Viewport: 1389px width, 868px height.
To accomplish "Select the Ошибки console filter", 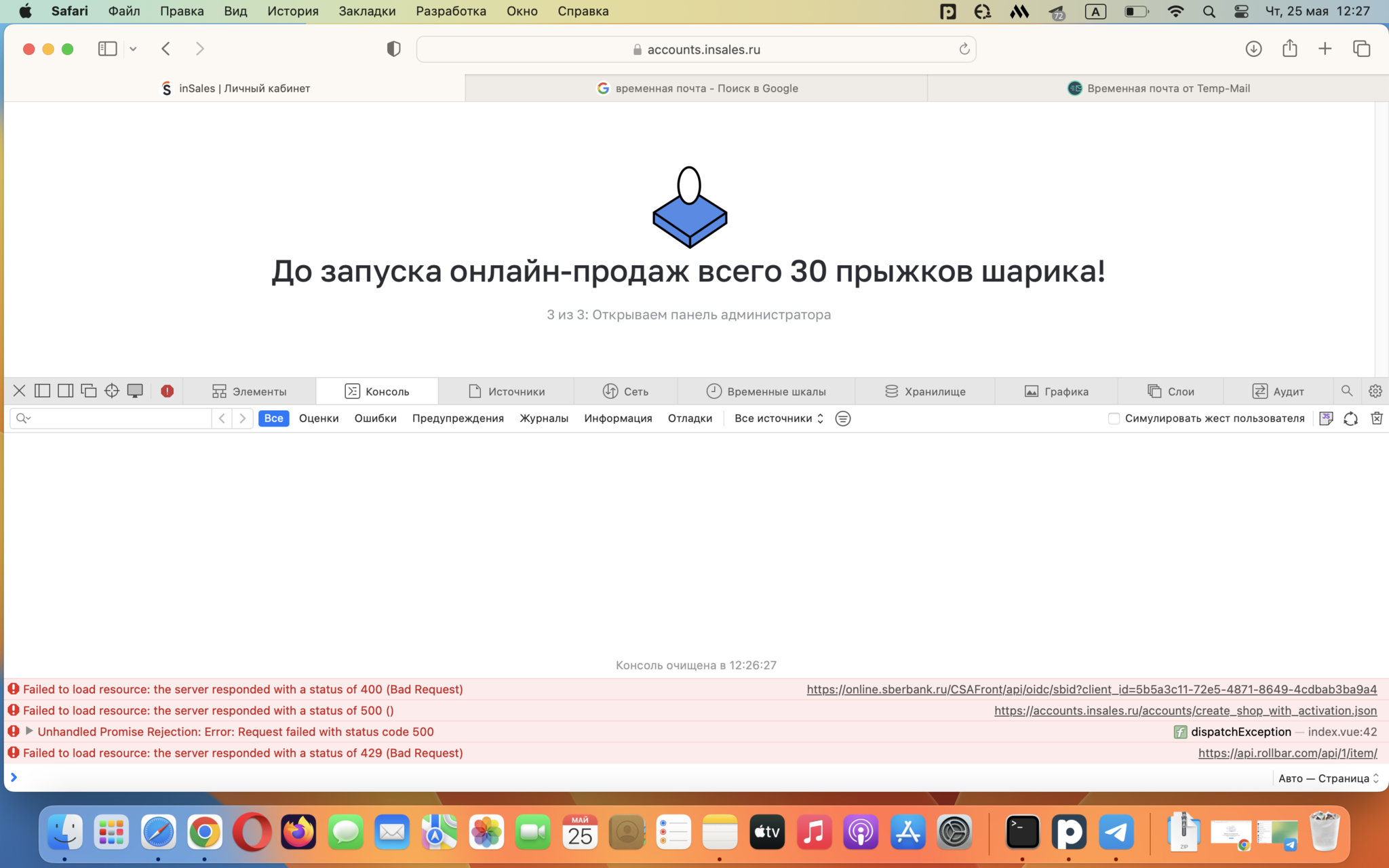I will [375, 418].
